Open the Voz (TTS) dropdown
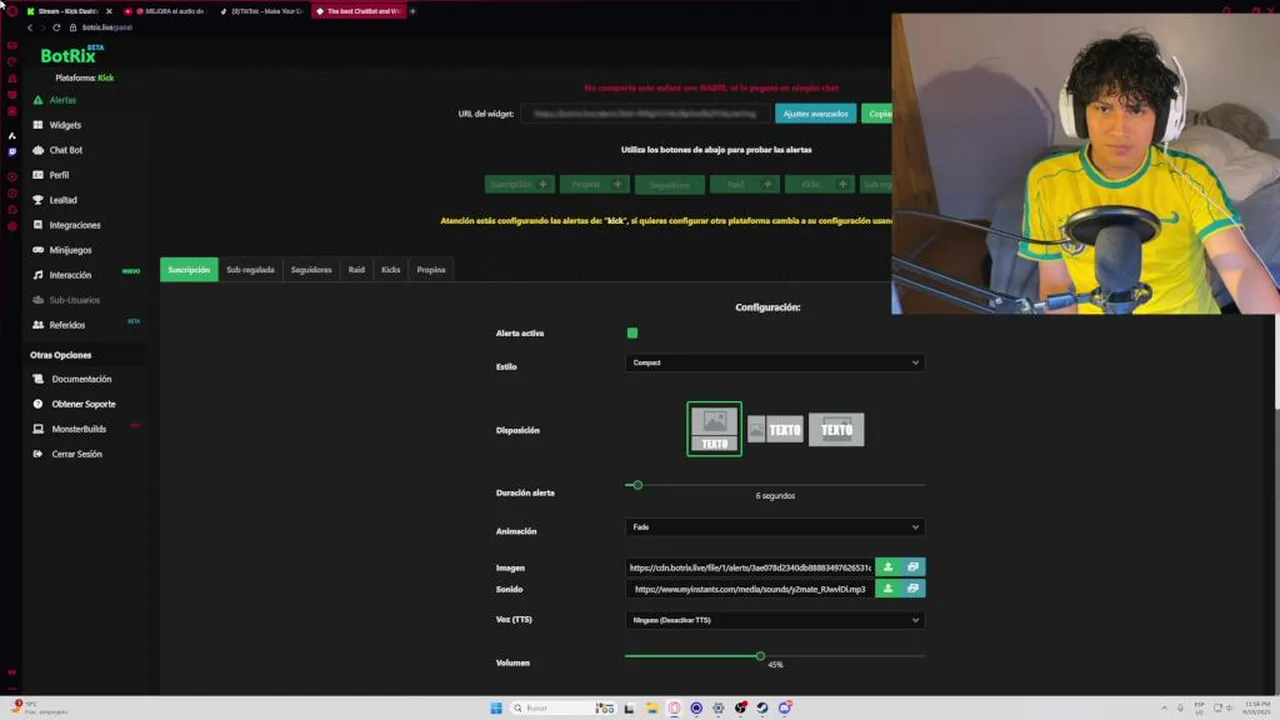Image resolution: width=1280 pixels, height=720 pixels. pos(775,620)
